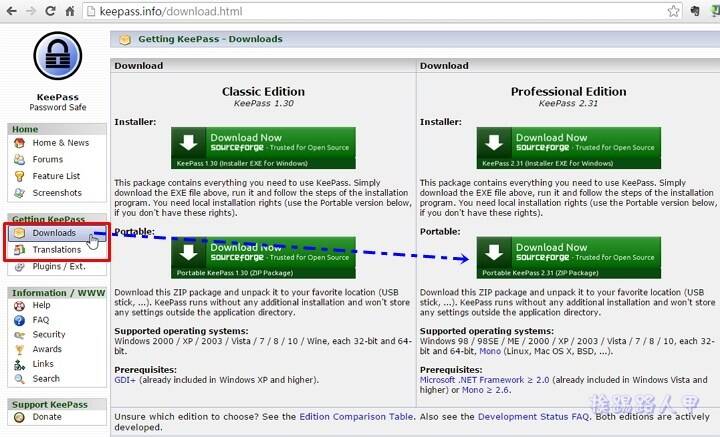Open the Links page link
This screenshot has height=437, width=720.
point(43,364)
